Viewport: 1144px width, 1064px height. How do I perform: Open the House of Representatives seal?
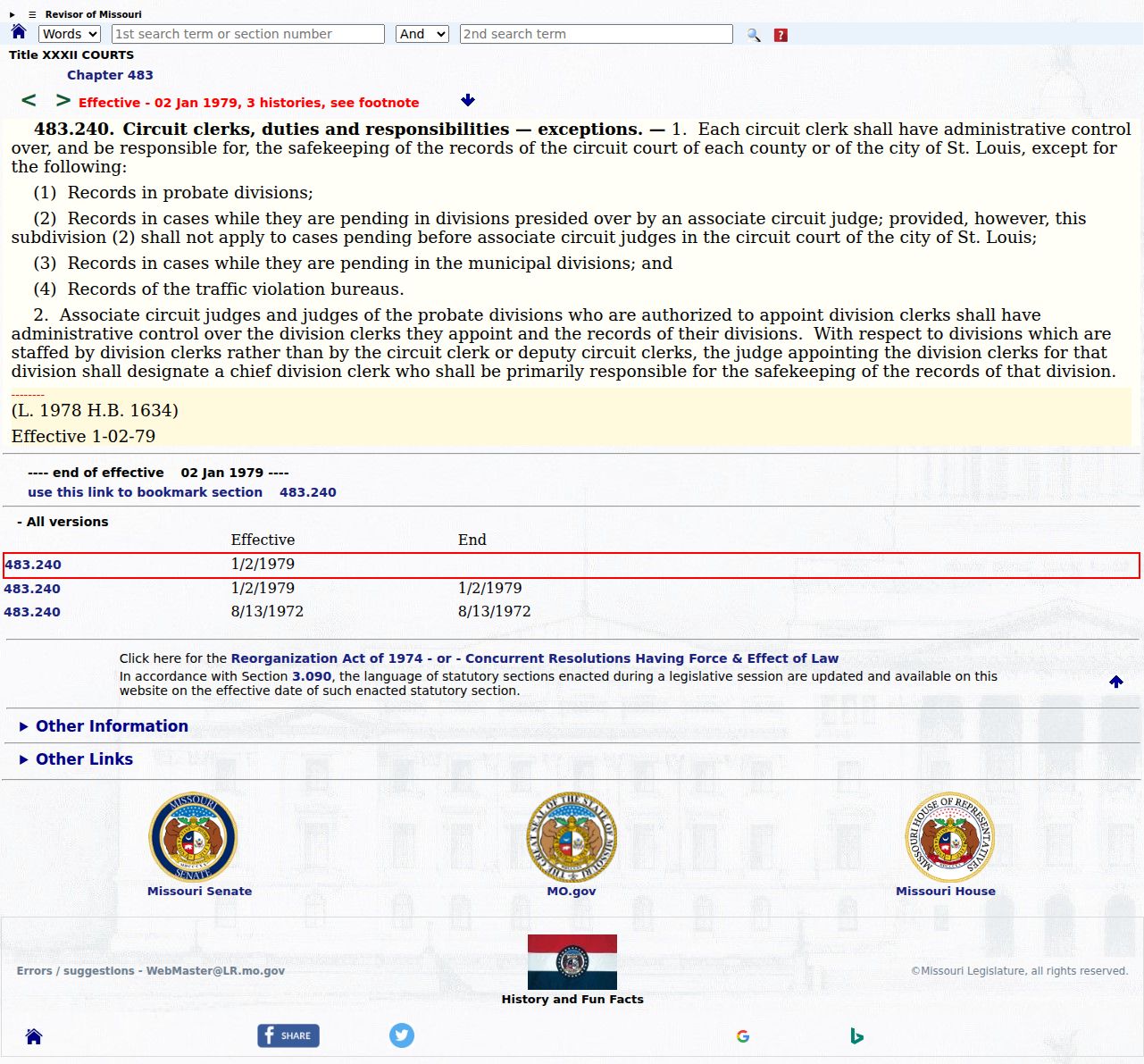tap(950, 837)
